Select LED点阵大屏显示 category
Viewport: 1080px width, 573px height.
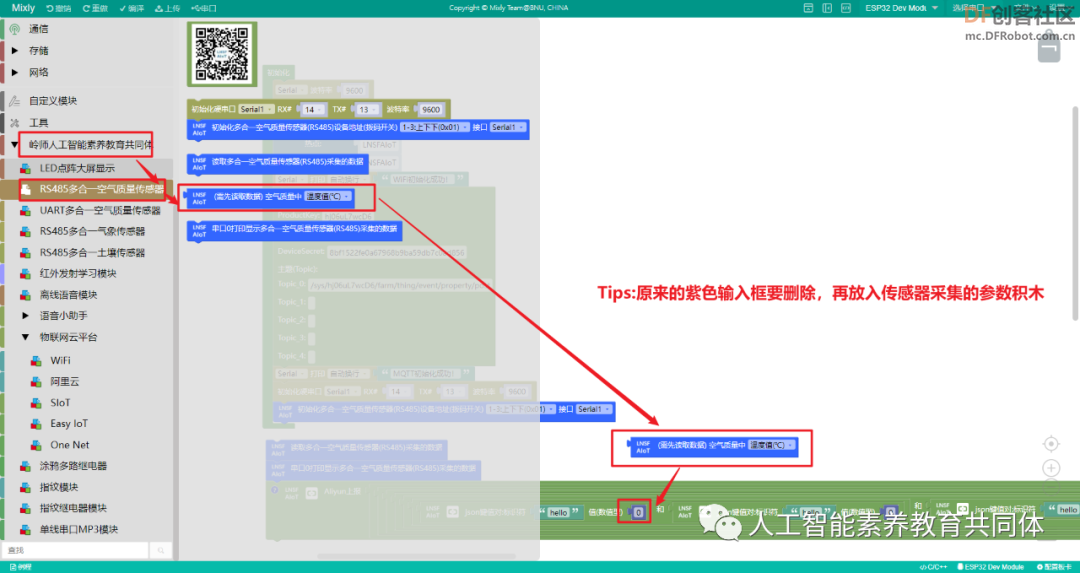point(77,168)
